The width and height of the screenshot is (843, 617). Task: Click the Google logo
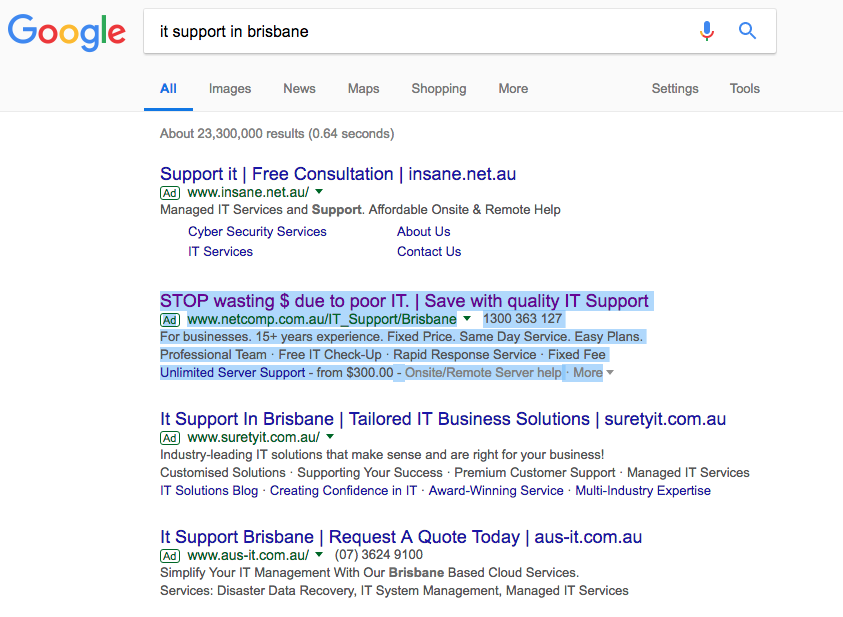pyautogui.click(x=67, y=32)
